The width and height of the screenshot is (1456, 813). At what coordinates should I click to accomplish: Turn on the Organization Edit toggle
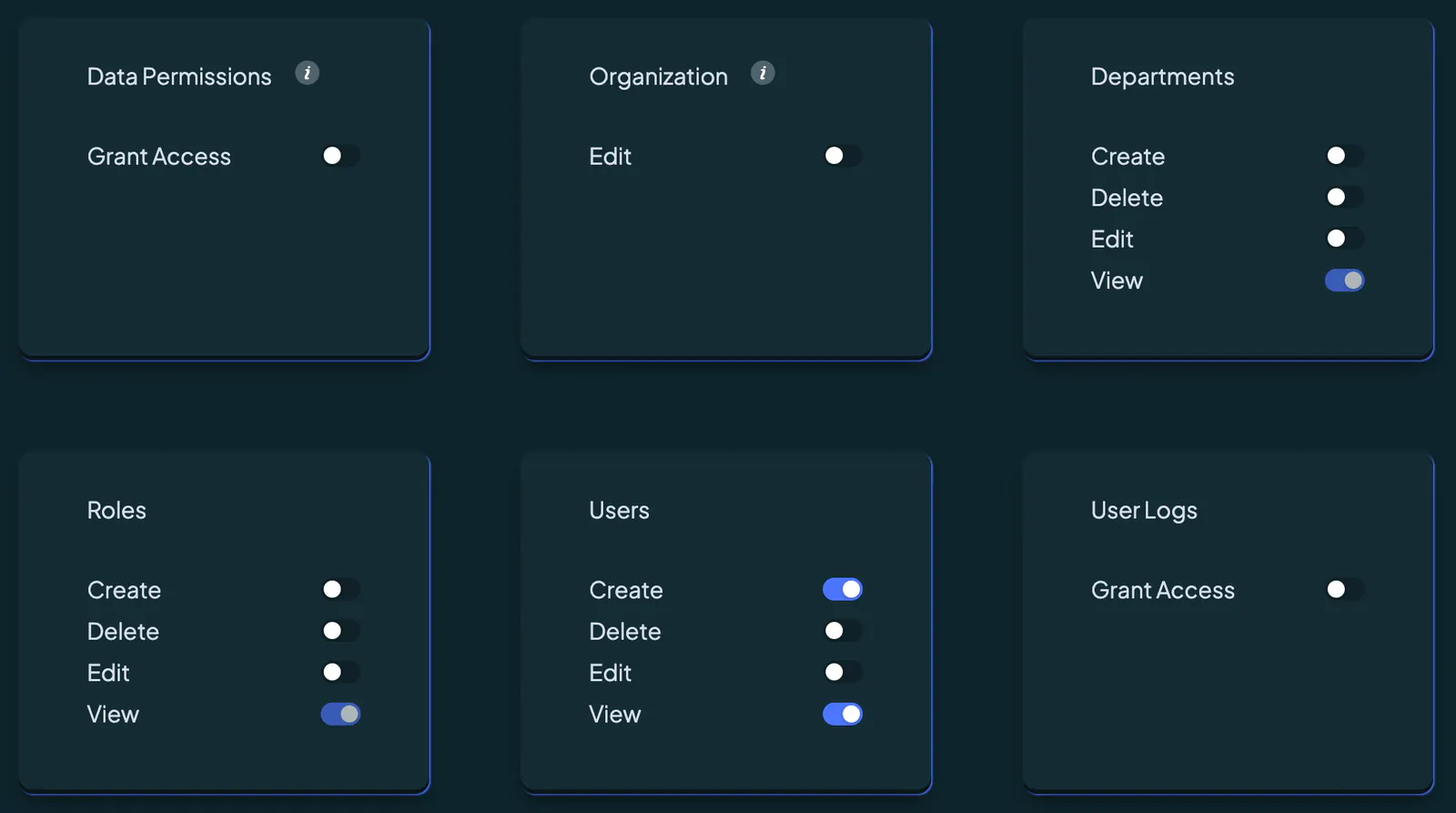(843, 156)
